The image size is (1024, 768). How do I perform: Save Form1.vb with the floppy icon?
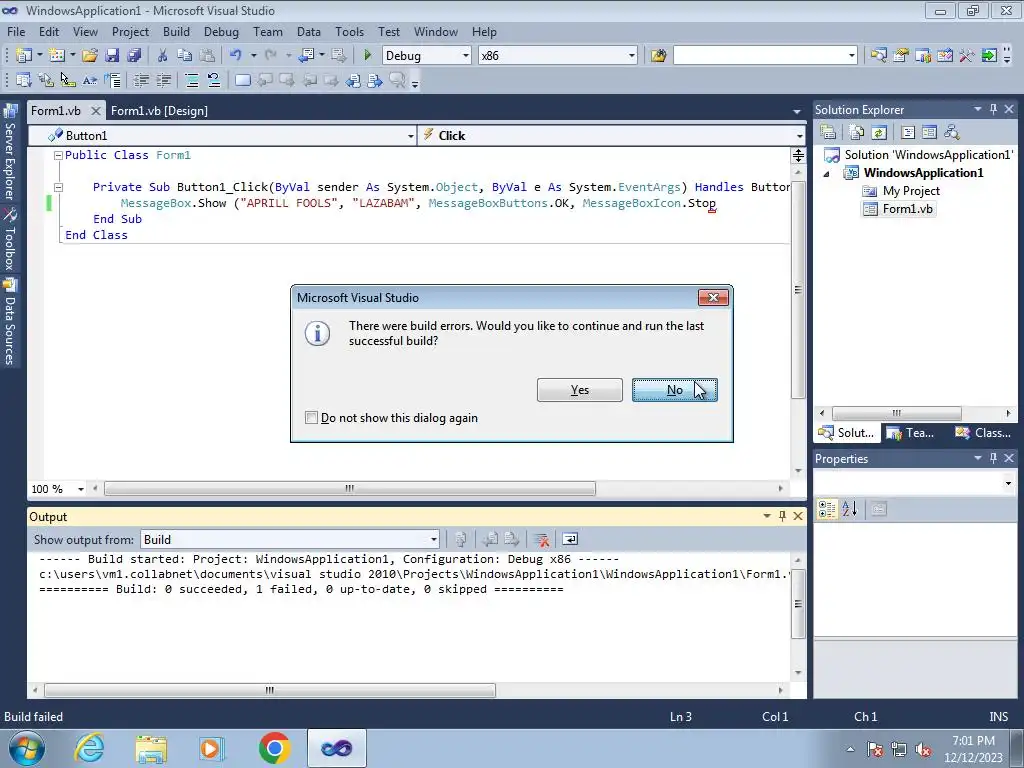point(112,56)
